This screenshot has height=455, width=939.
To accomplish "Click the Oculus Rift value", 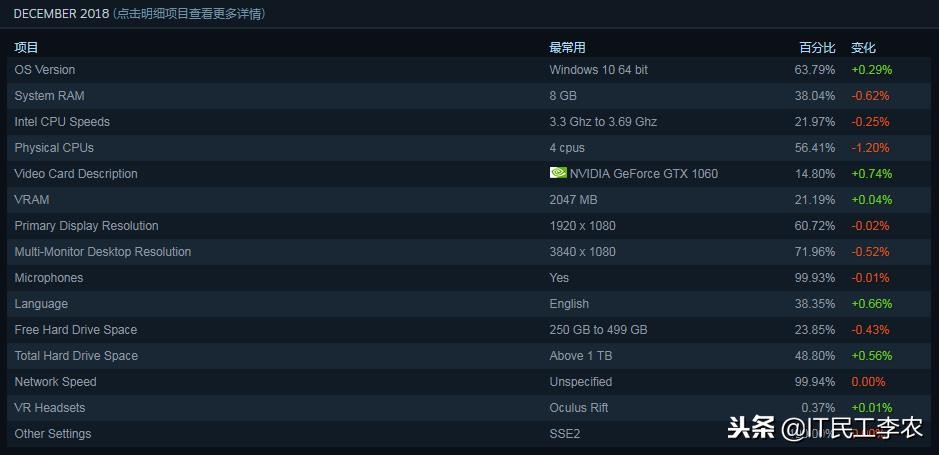I will [x=579, y=408].
